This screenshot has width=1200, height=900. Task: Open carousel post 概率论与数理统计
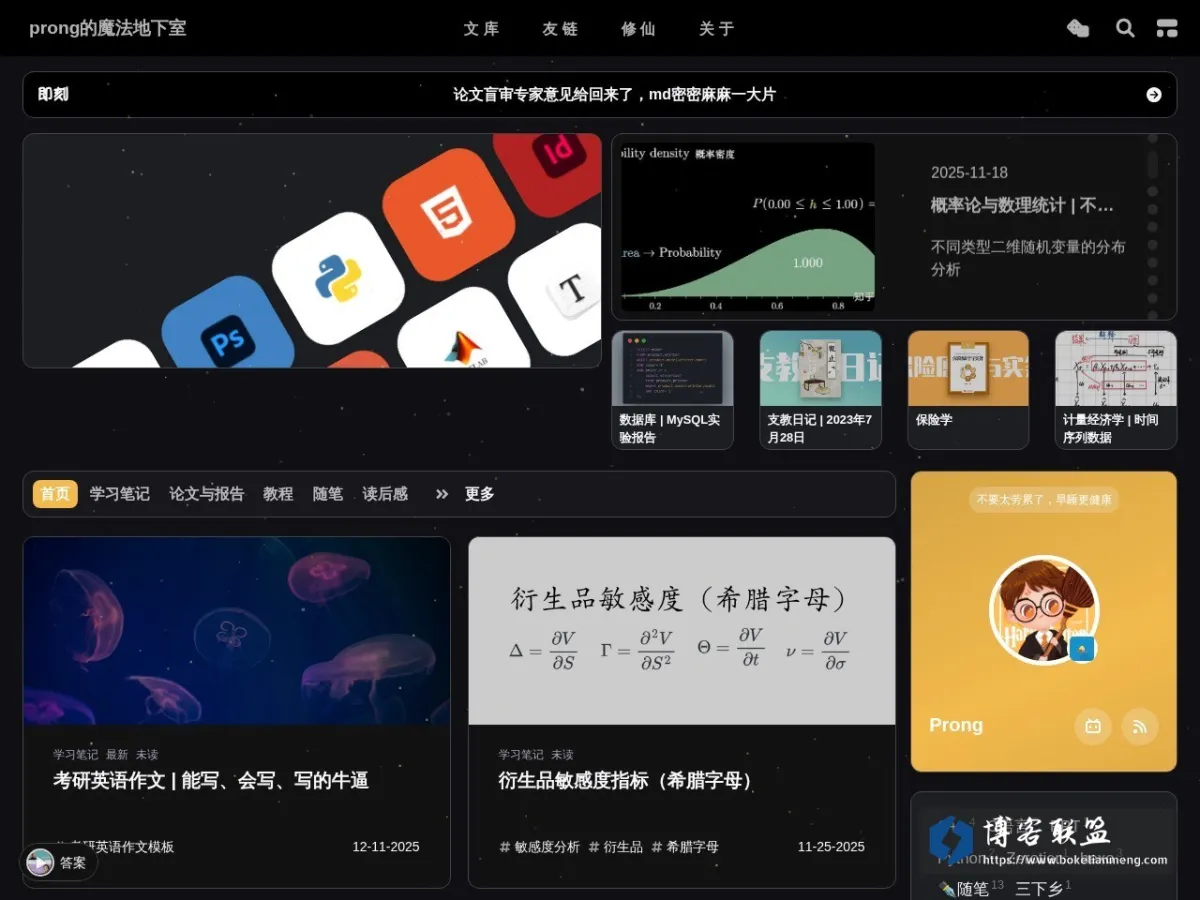(x=1022, y=205)
